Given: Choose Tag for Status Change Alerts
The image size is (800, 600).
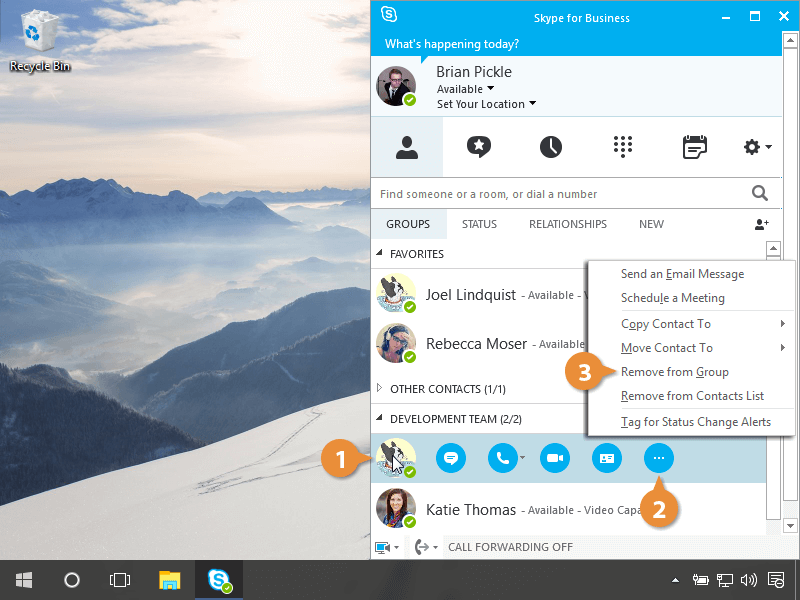Looking at the screenshot, I should pos(695,422).
